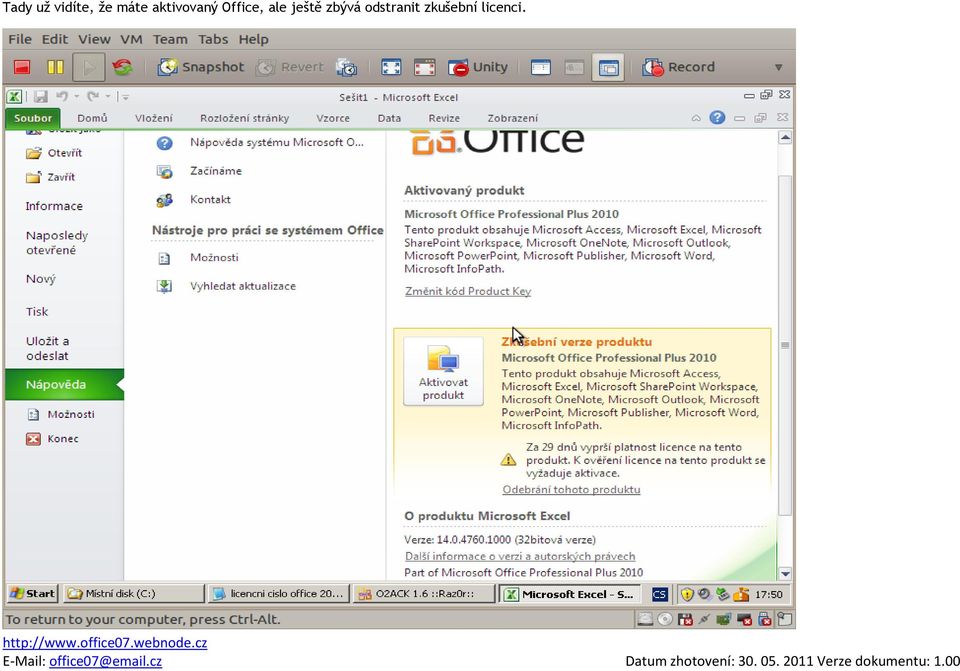
Task: Click the Revert snapshot button
Action: coord(290,67)
